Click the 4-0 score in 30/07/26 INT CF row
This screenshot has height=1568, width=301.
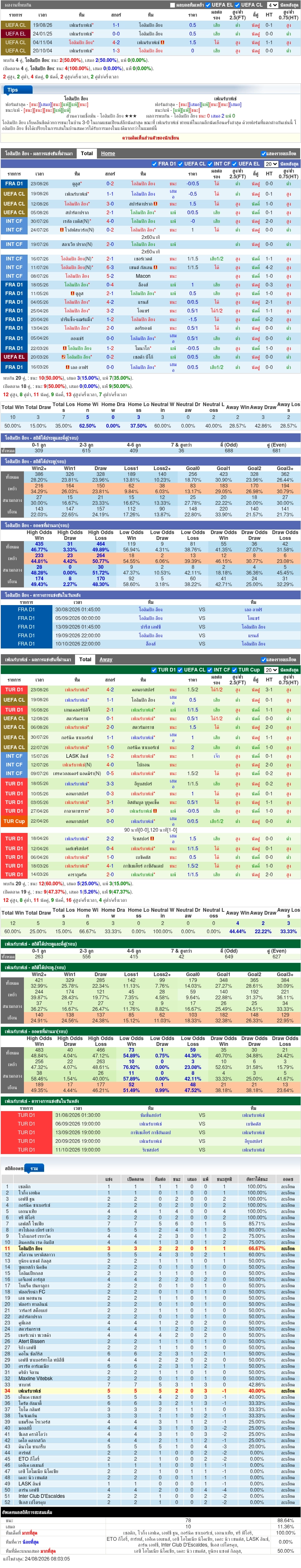point(110,221)
